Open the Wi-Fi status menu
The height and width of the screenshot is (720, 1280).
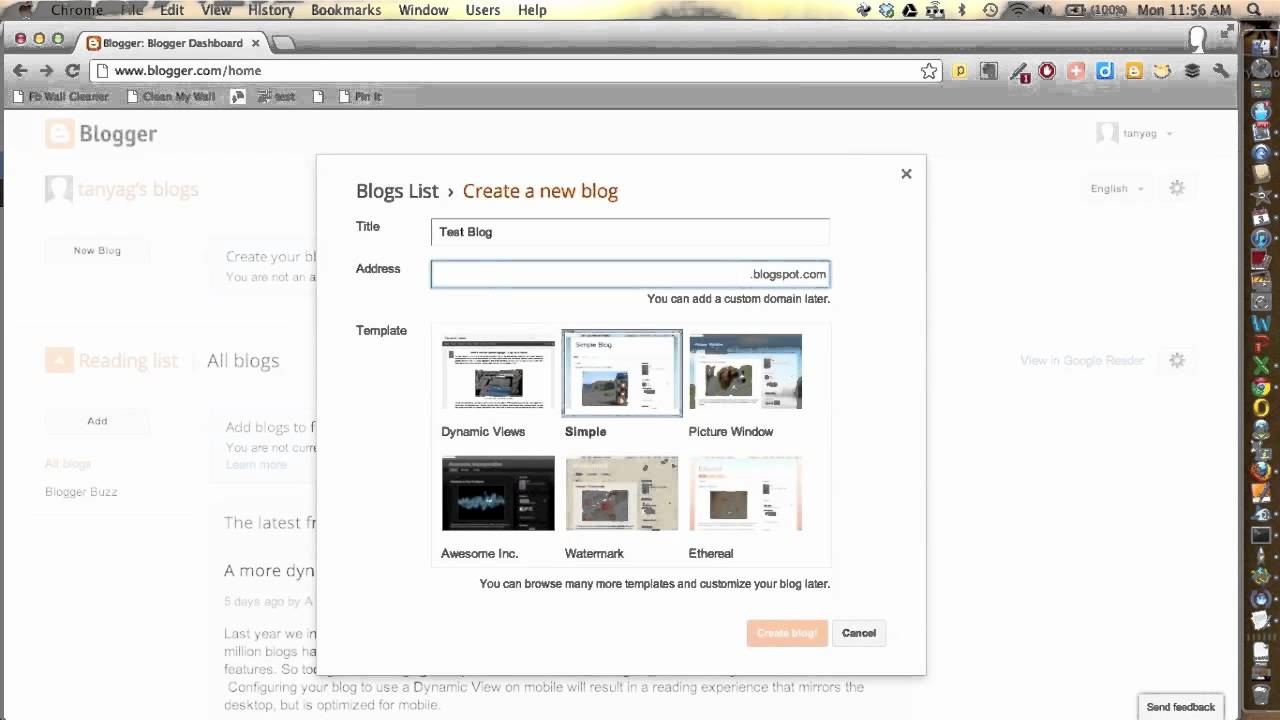(1018, 10)
